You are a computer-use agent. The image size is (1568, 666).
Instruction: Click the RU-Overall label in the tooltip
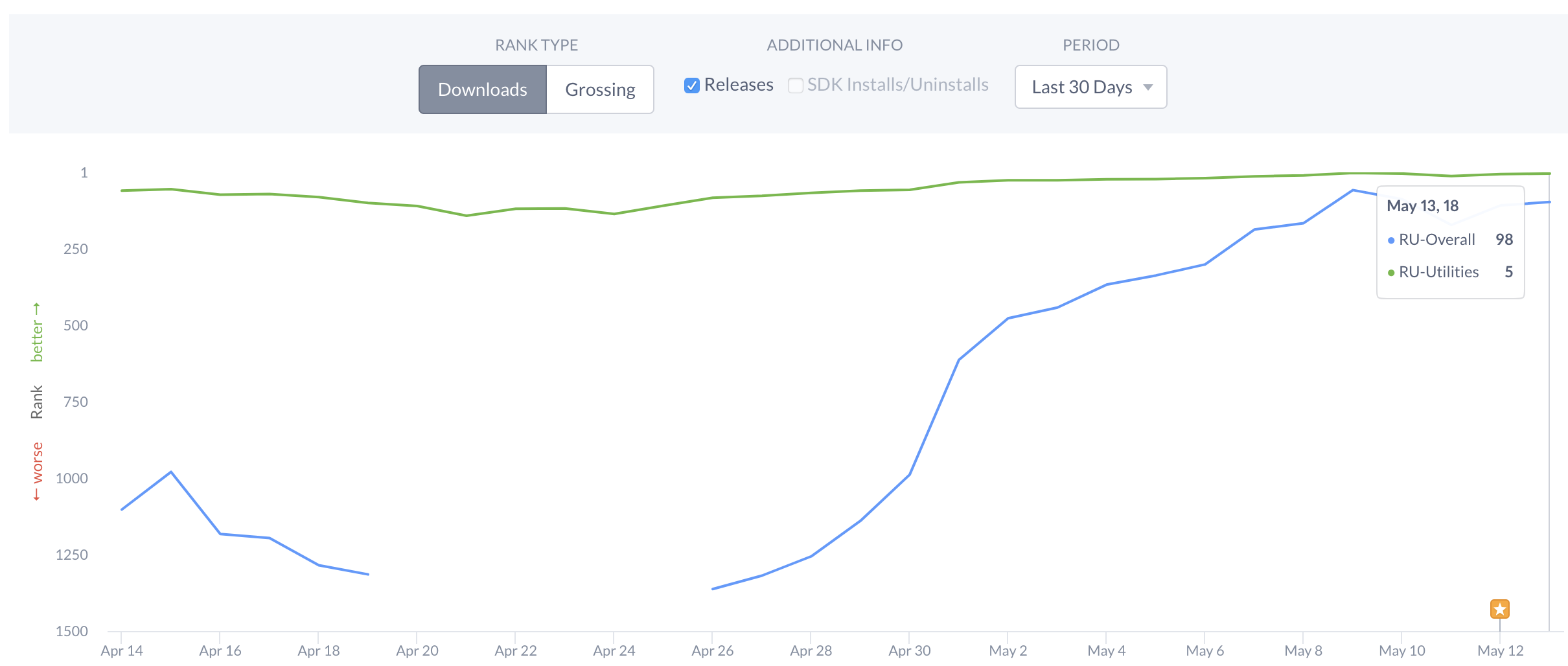point(1436,240)
